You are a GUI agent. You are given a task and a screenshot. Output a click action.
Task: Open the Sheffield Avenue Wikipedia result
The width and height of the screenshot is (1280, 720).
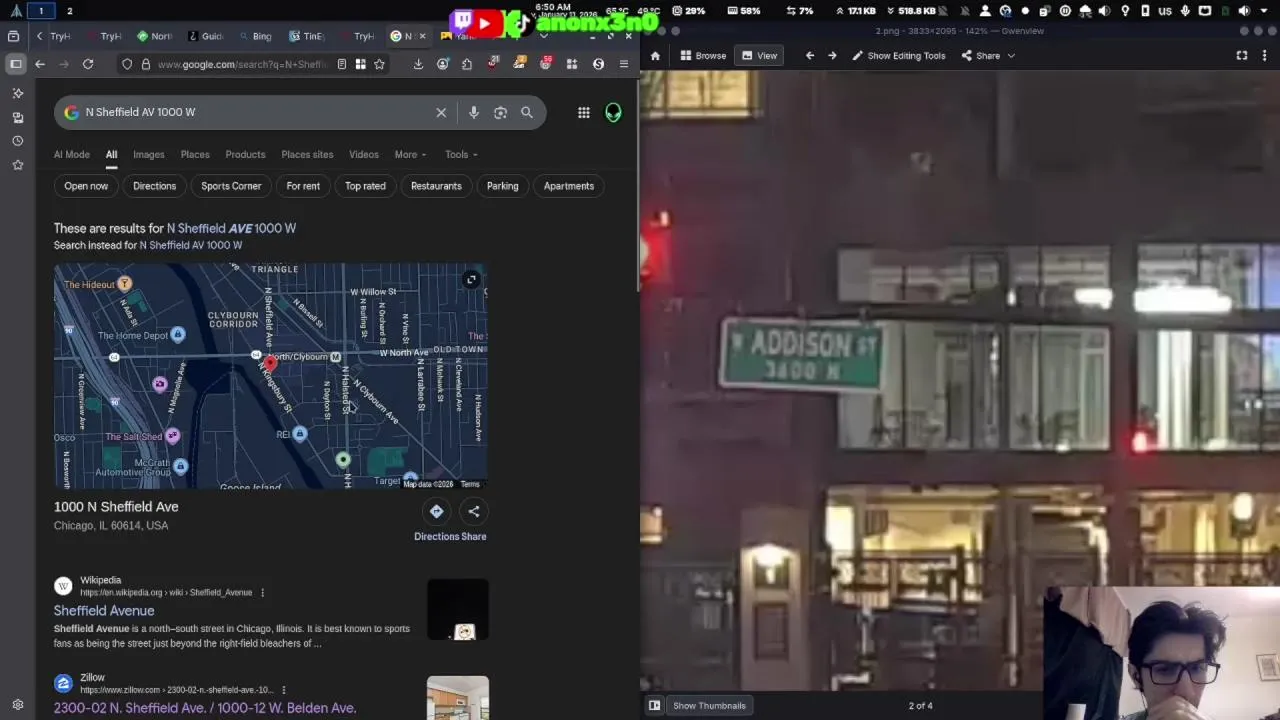[x=104, y=611]
